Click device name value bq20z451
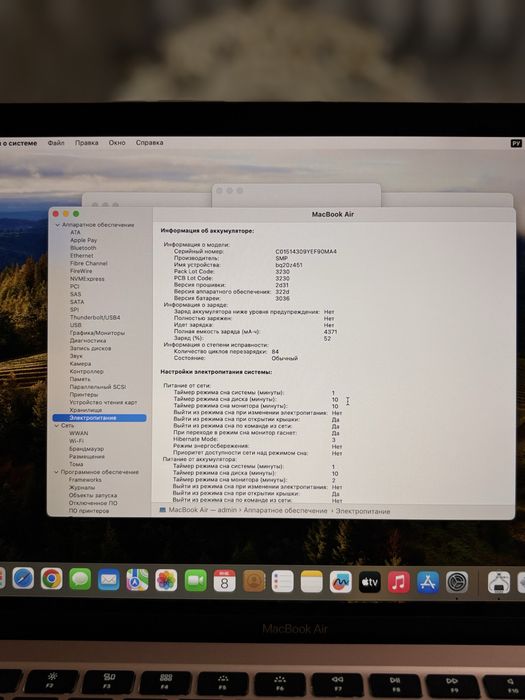 [289, 265]
